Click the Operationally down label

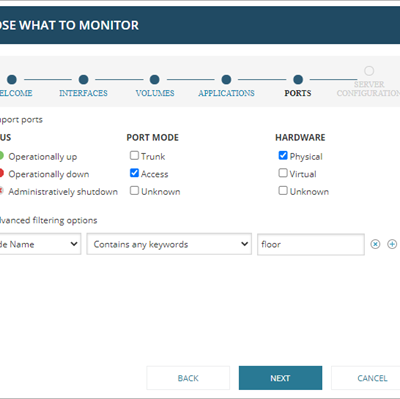pos(49,174)
